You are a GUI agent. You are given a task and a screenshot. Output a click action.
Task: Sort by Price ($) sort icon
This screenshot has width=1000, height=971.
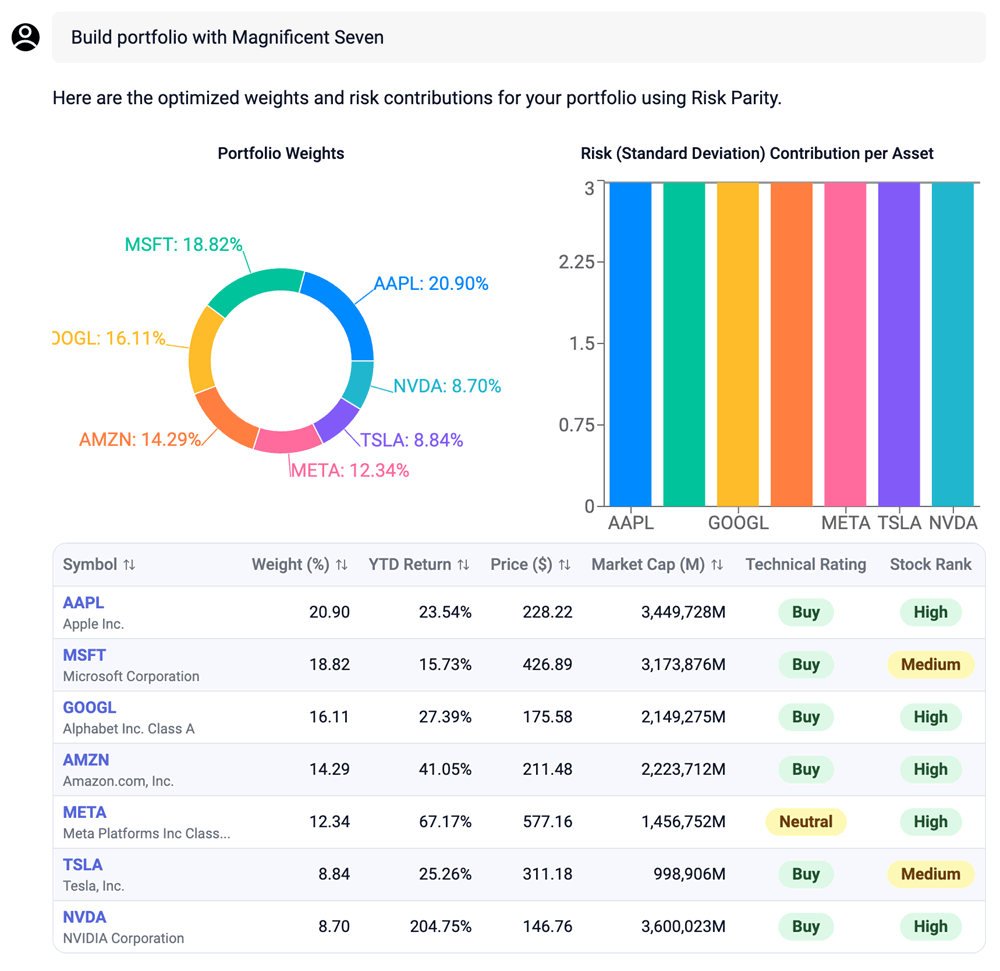coord(565,565)
